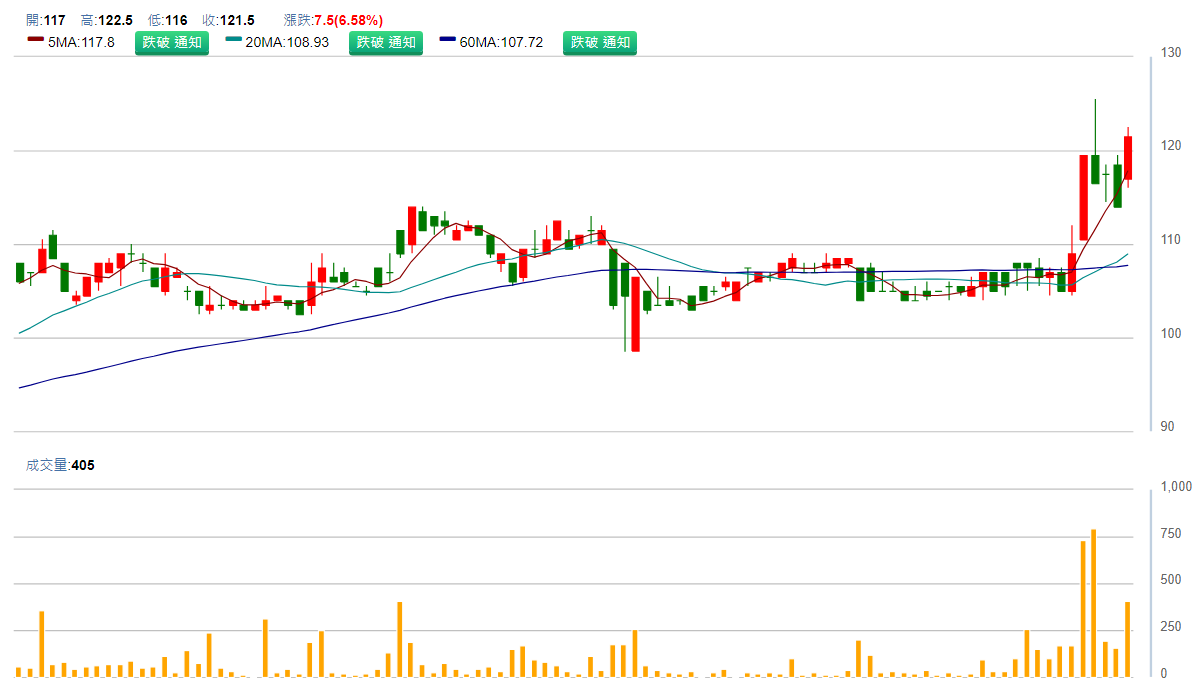Screen dimensions: 1192x692
Task: Select the 60MA:107.72 legend label
Action: click(x=501, y=42)
